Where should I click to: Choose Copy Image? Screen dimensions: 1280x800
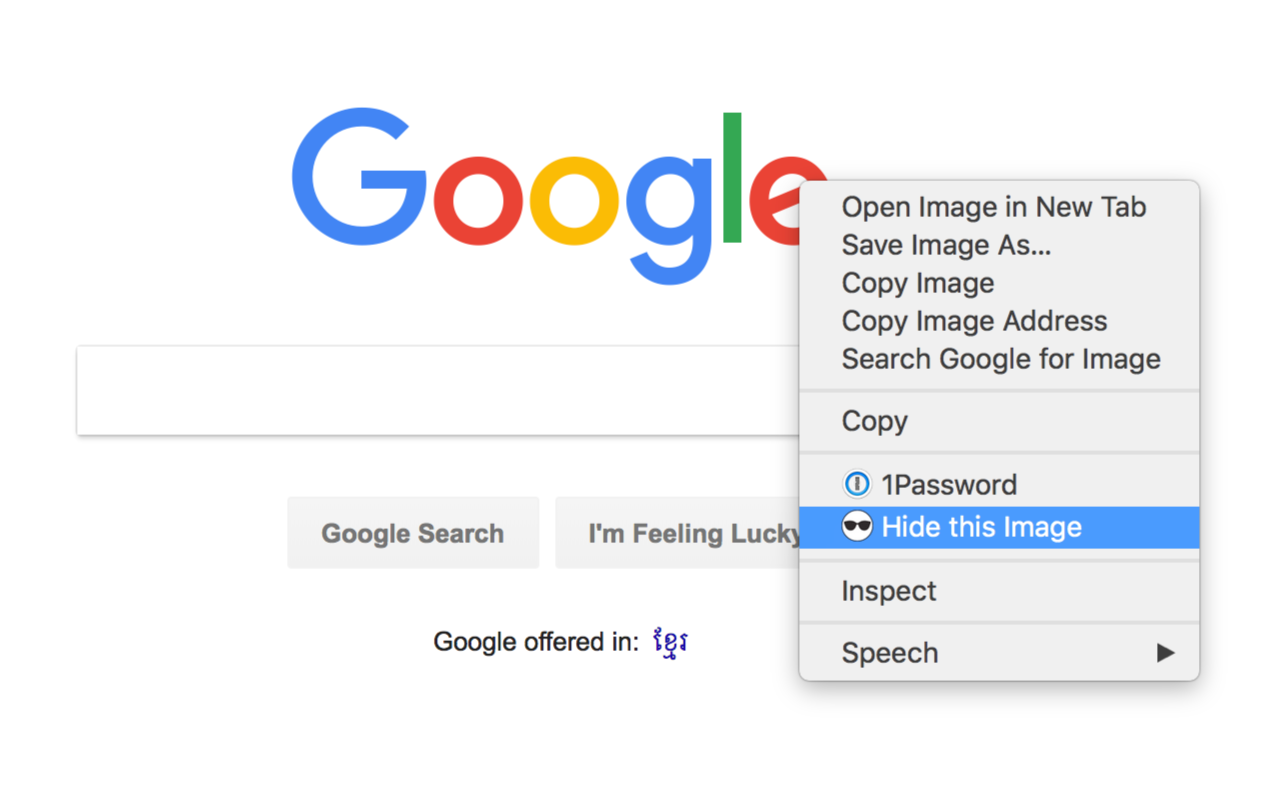(x=917, y=283)
